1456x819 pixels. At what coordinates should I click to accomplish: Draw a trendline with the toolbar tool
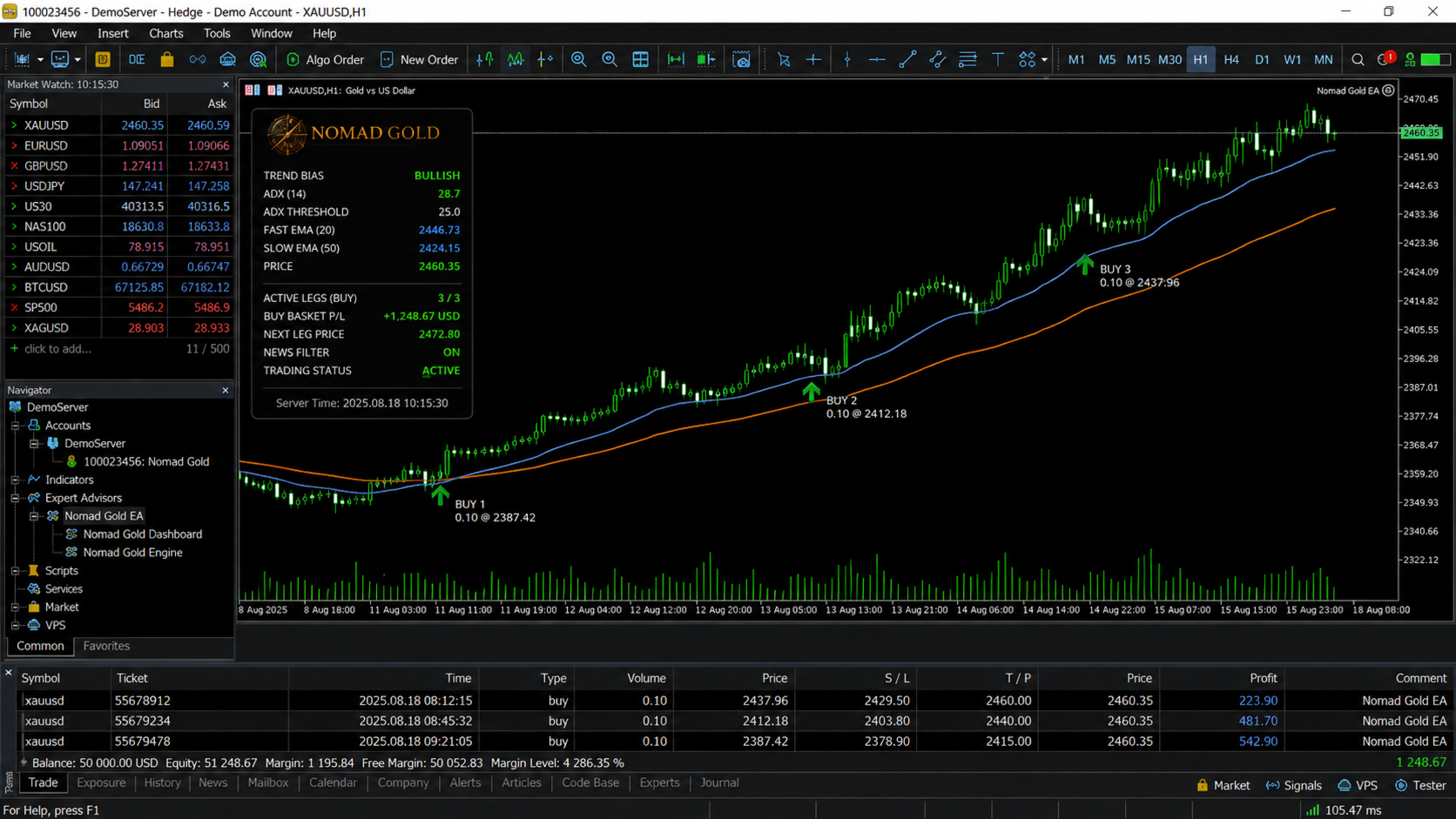907,59
